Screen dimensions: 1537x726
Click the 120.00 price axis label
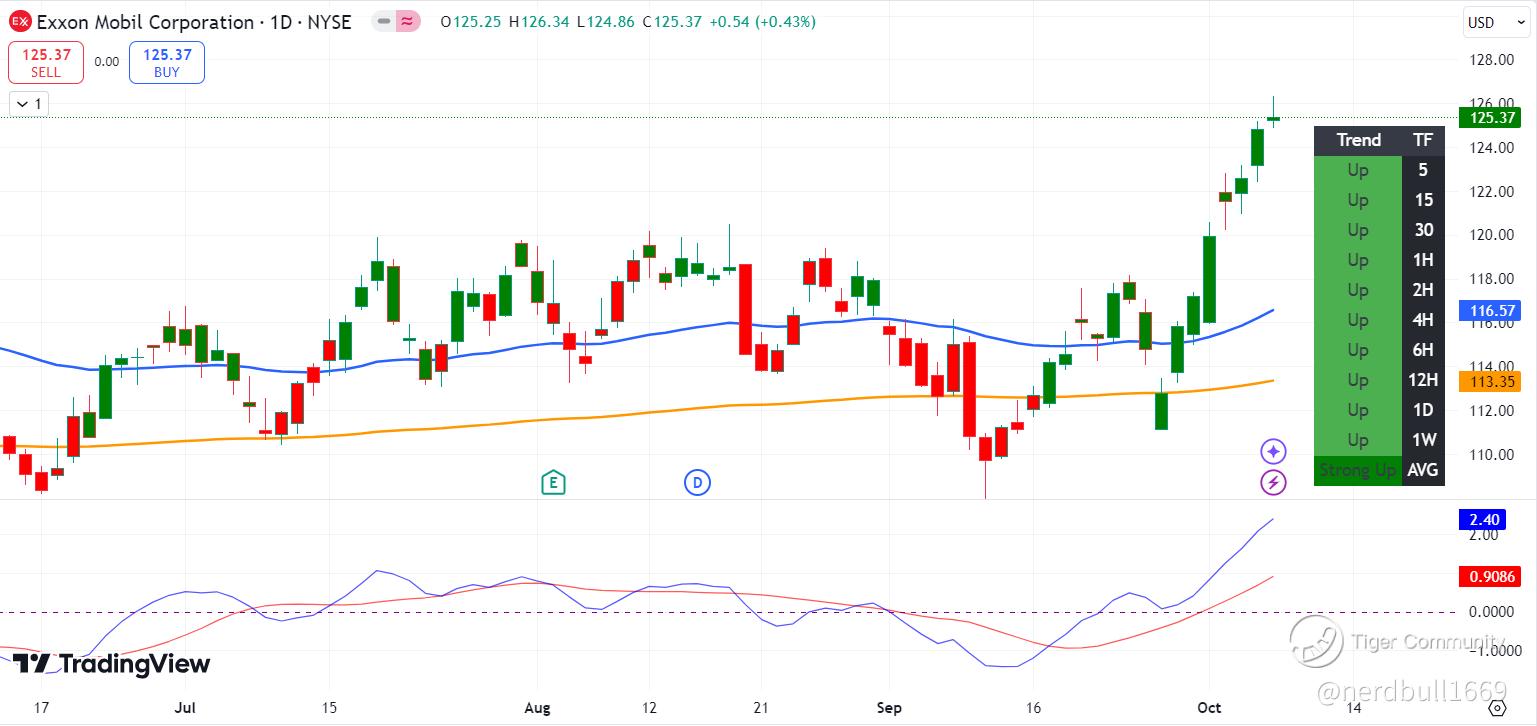tap(1491, 235)
